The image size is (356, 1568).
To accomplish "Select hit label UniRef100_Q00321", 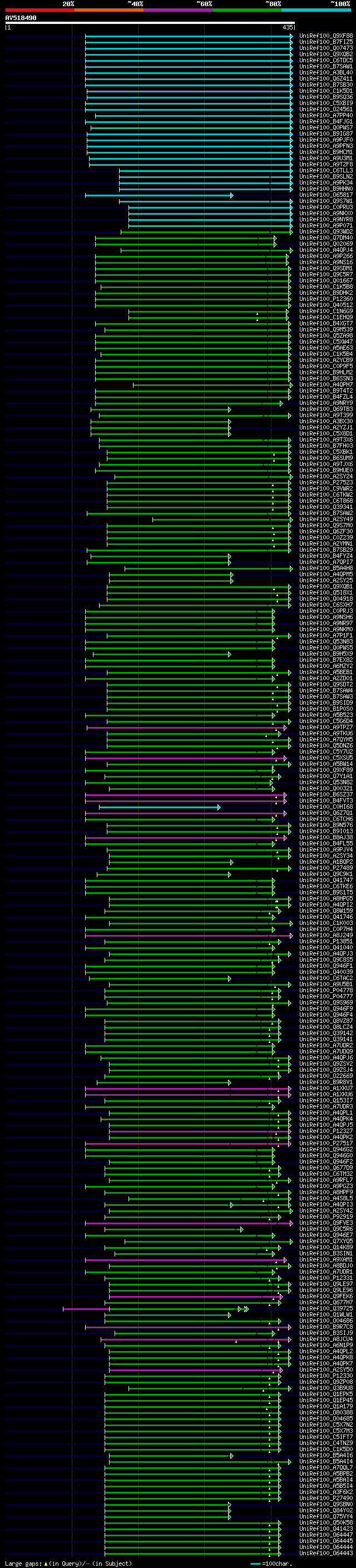I will (326, 788).
